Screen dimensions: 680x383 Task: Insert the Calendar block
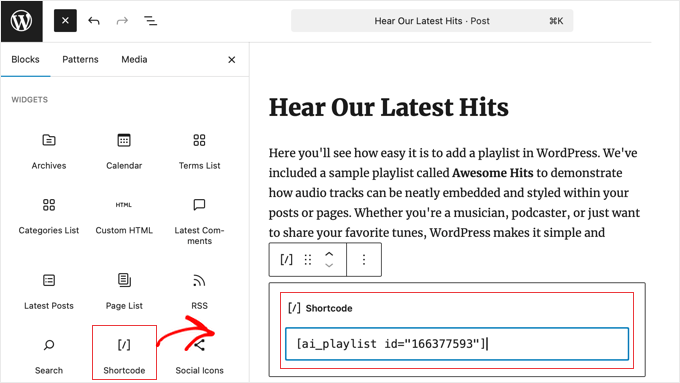pyautogui.click(x=124, y=152)
